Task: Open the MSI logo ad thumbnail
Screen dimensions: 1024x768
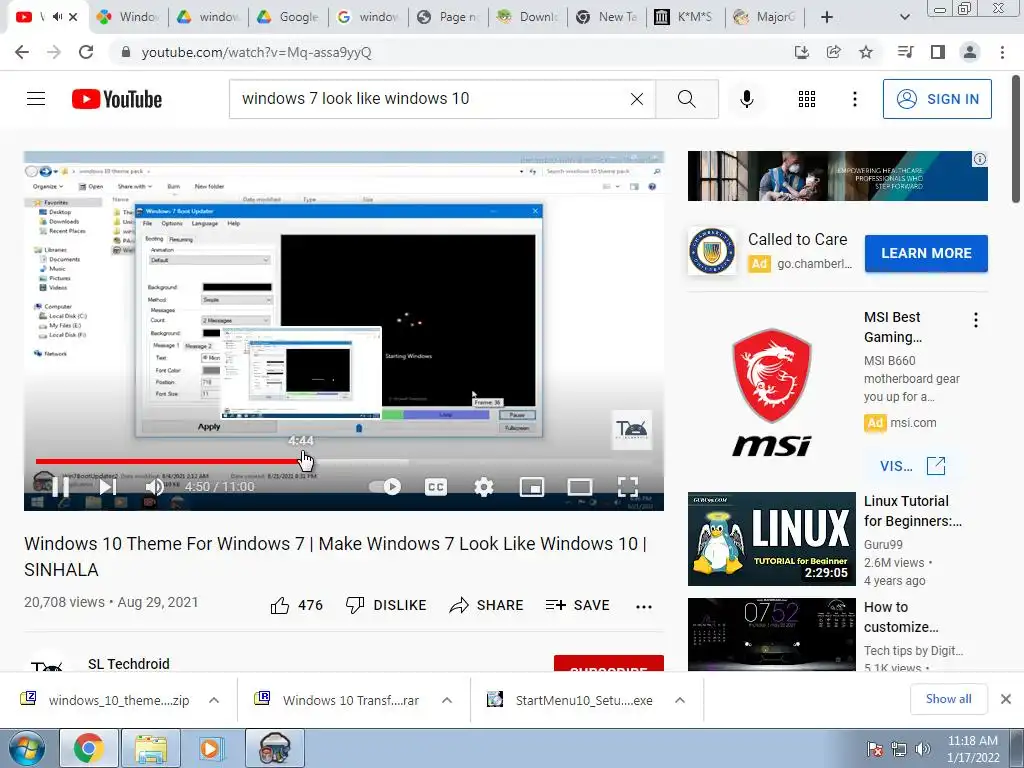Action: (x=771, y=391)
